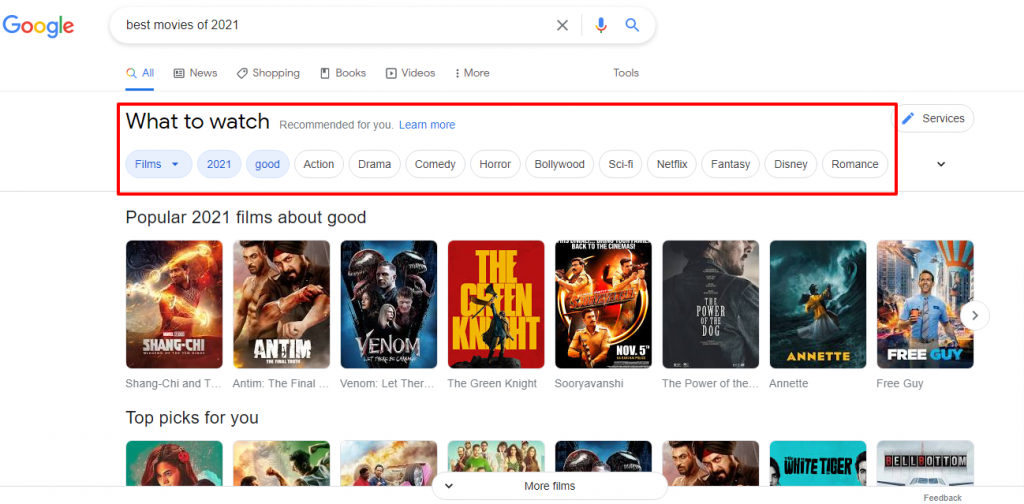Open the Learn more link
This screenshot has width=1024, height=504.
[427, 125]
